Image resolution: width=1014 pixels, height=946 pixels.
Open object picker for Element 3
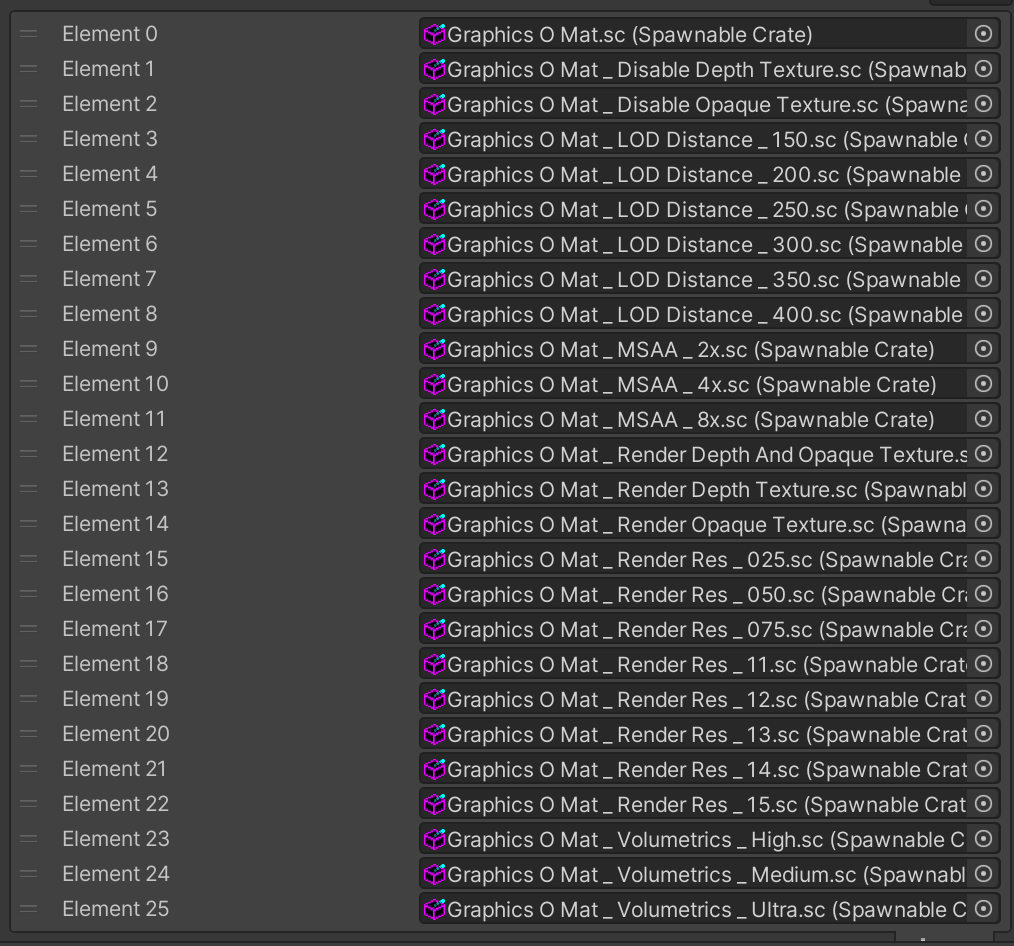click(x=983, y=138)
